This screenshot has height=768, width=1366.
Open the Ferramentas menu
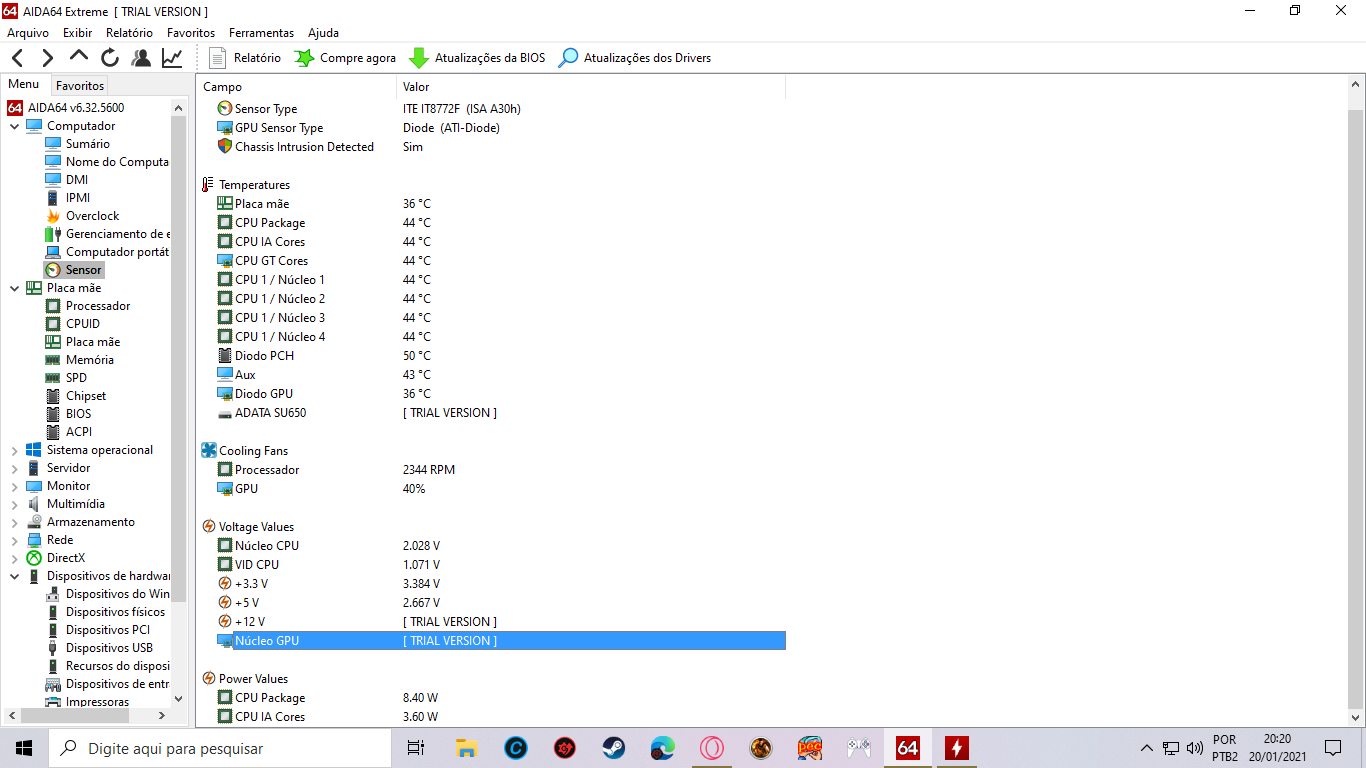261,33
